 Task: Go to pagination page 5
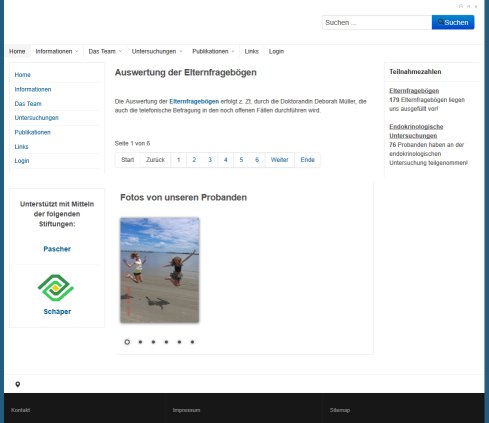pyautogui.click(x=241, y=160)
